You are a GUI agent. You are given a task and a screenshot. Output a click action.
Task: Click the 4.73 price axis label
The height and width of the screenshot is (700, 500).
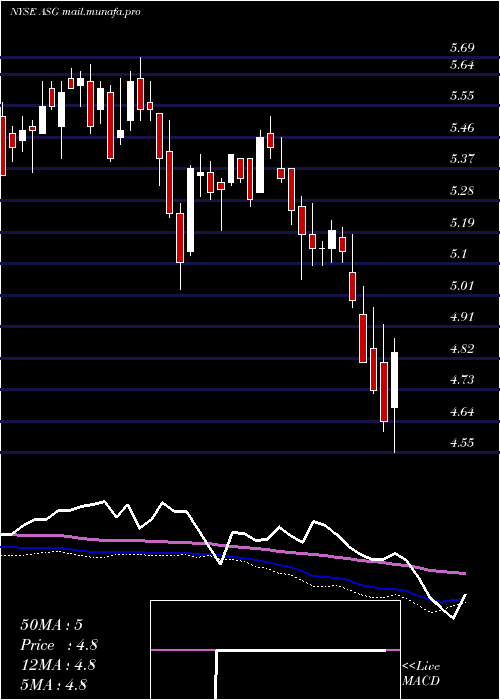[462, 380]
